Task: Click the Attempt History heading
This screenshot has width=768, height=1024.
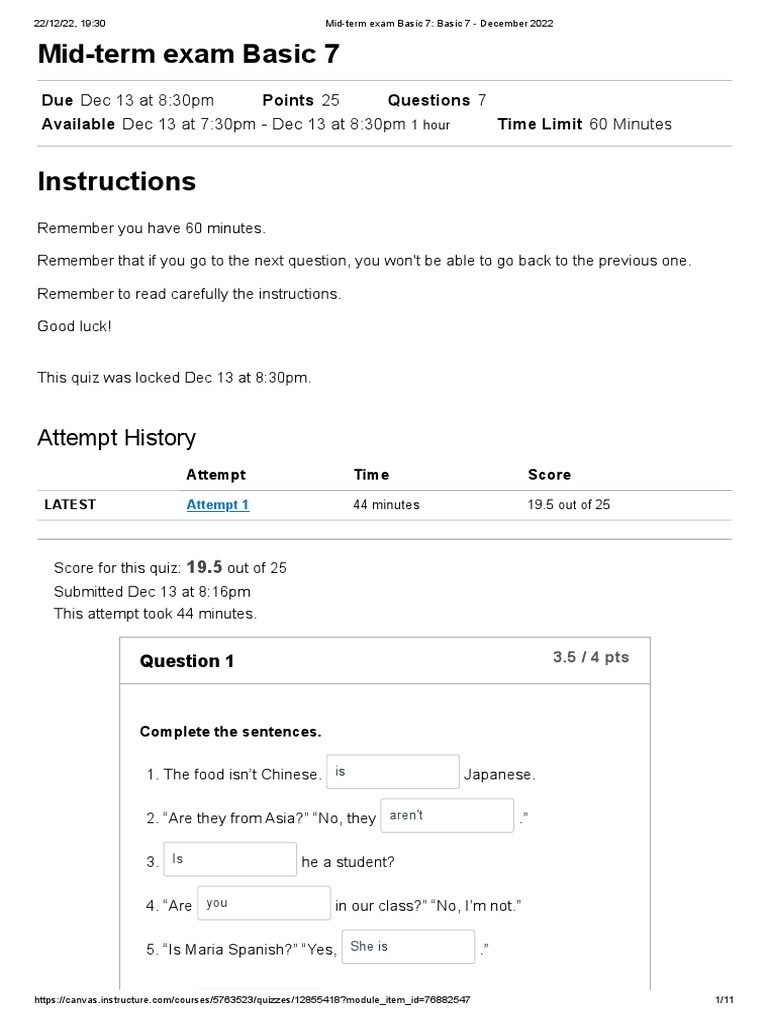Action: coord(116,438)
